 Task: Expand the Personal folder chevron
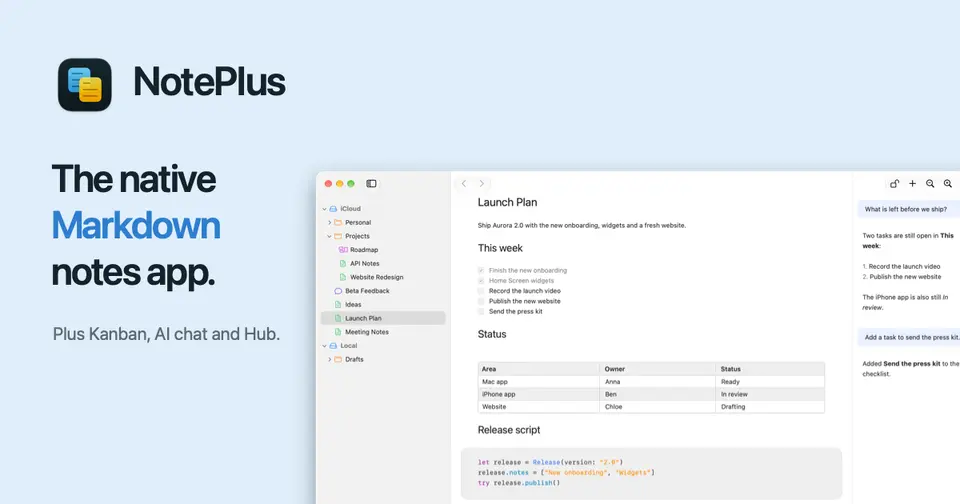coord(329,222)
